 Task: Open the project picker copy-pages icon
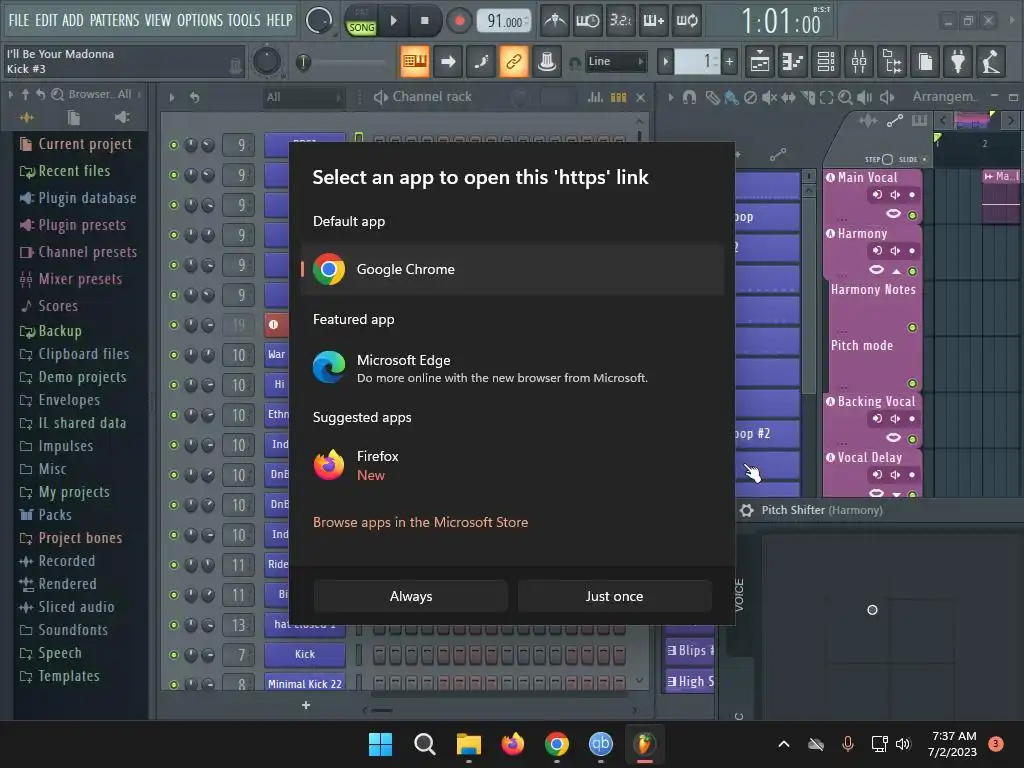pyautogui.click(x=925, y=62)
